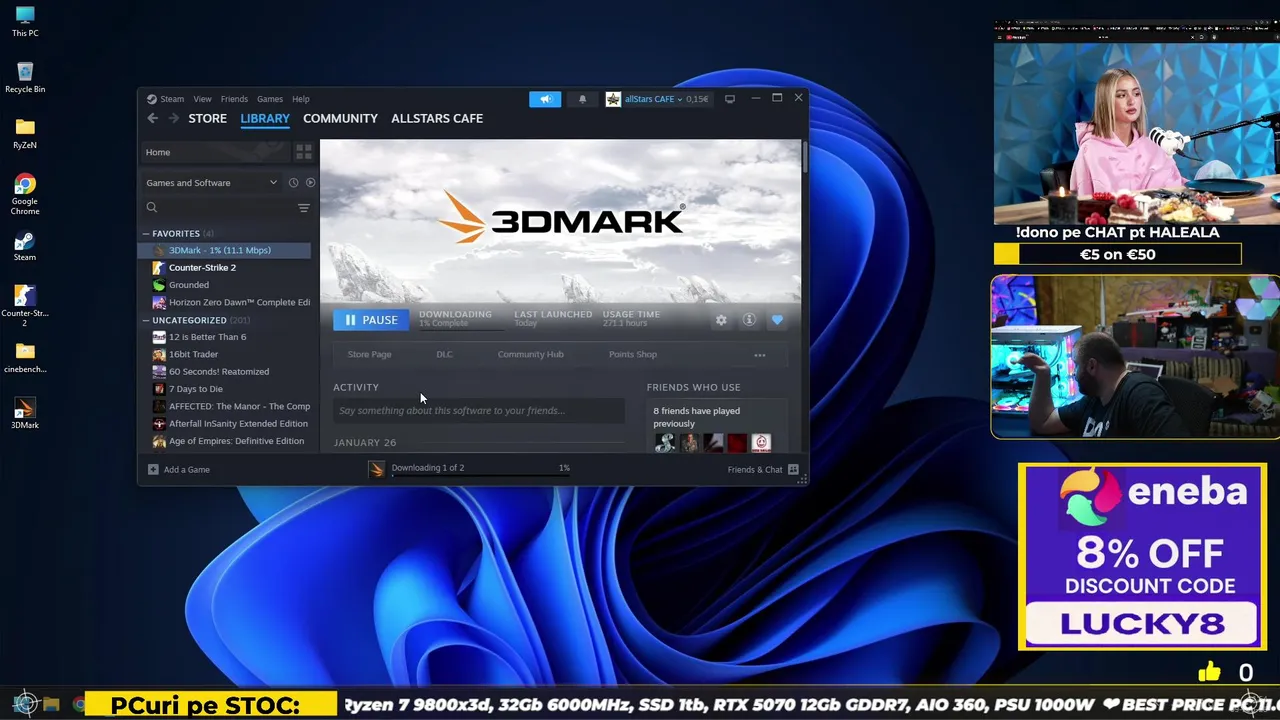The width and height of the screenshot is (1280, 720).
Task: Open the advanced library filter icon
Action: tap(304, 208)
